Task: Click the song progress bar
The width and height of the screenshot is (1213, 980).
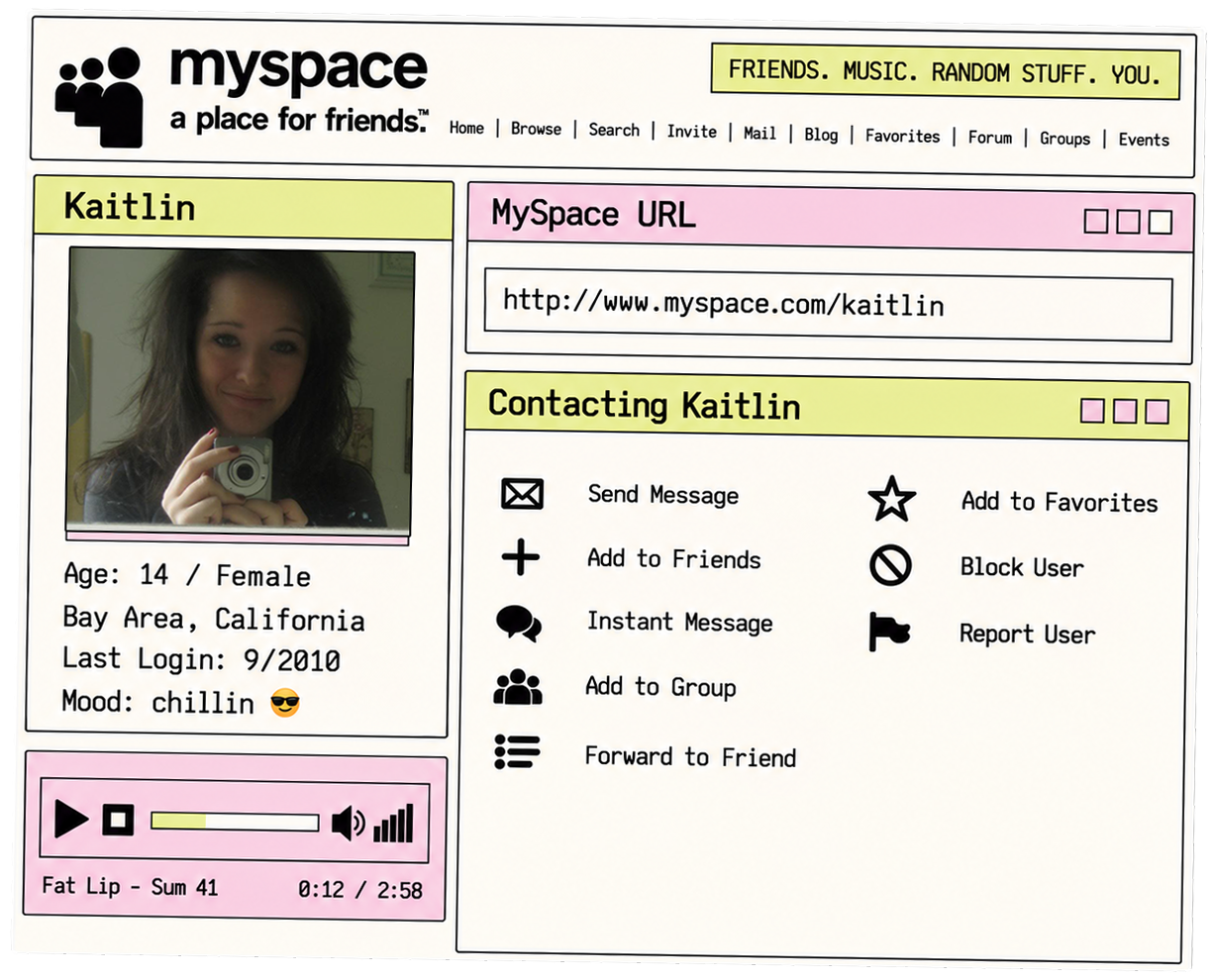Action: [235, 822]
